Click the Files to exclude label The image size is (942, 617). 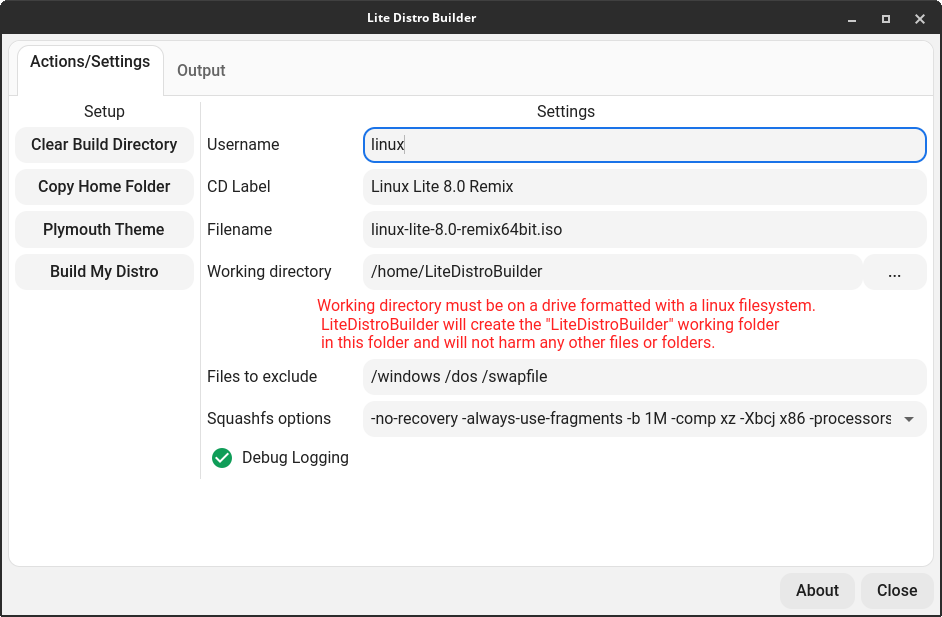click(x=262, y=377)
